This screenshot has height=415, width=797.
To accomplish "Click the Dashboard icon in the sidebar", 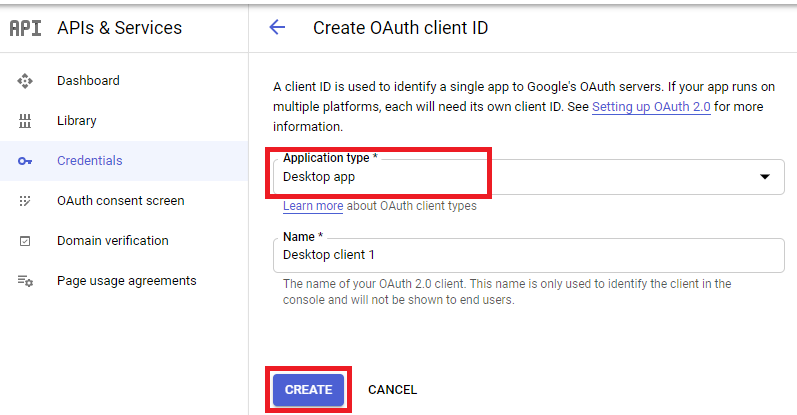I will [26, 81].
